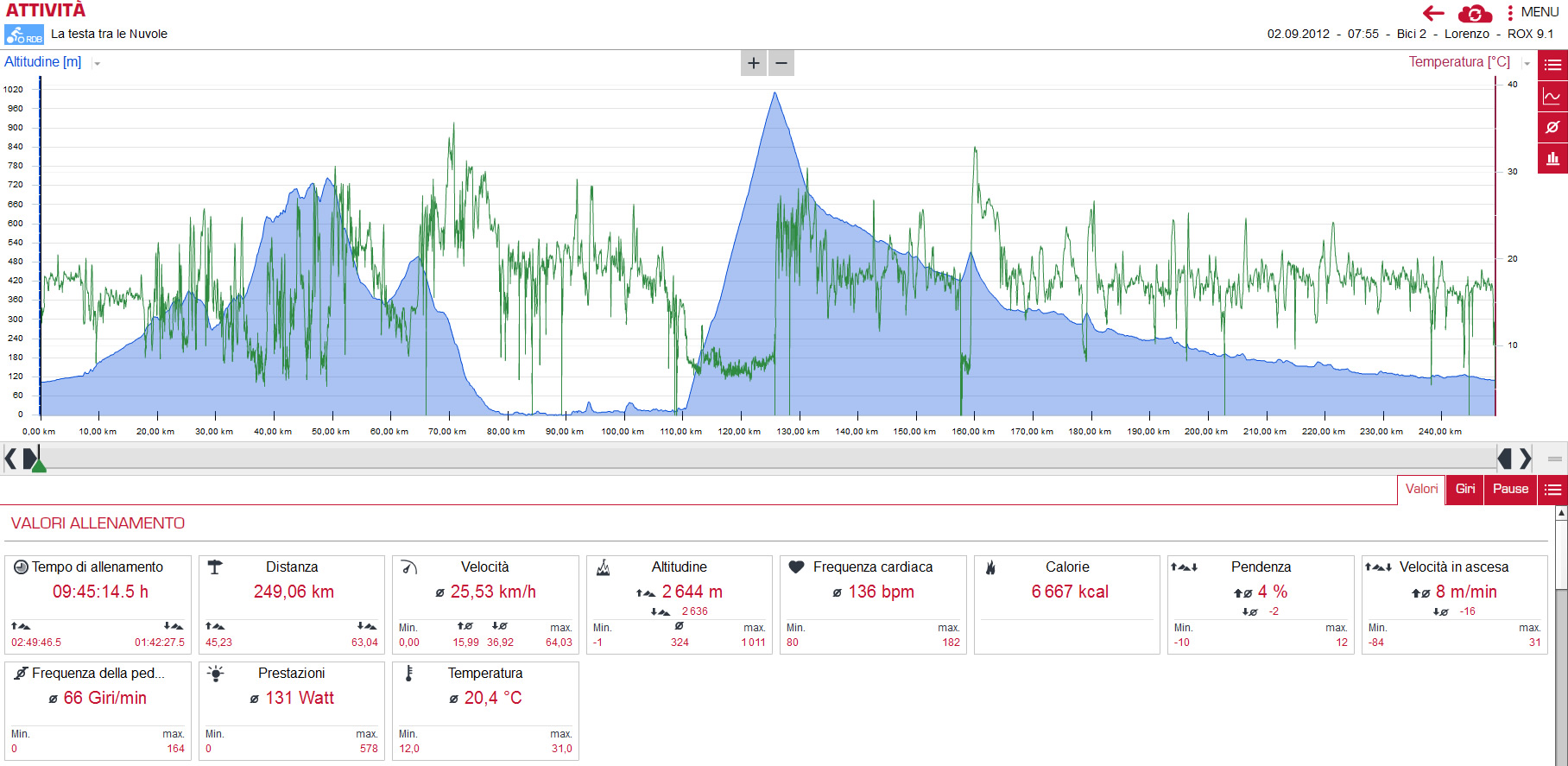The width and height of the screenshot is (1568, 766).
Task: Click left chevron of range slider
Action: pos(10,459)
